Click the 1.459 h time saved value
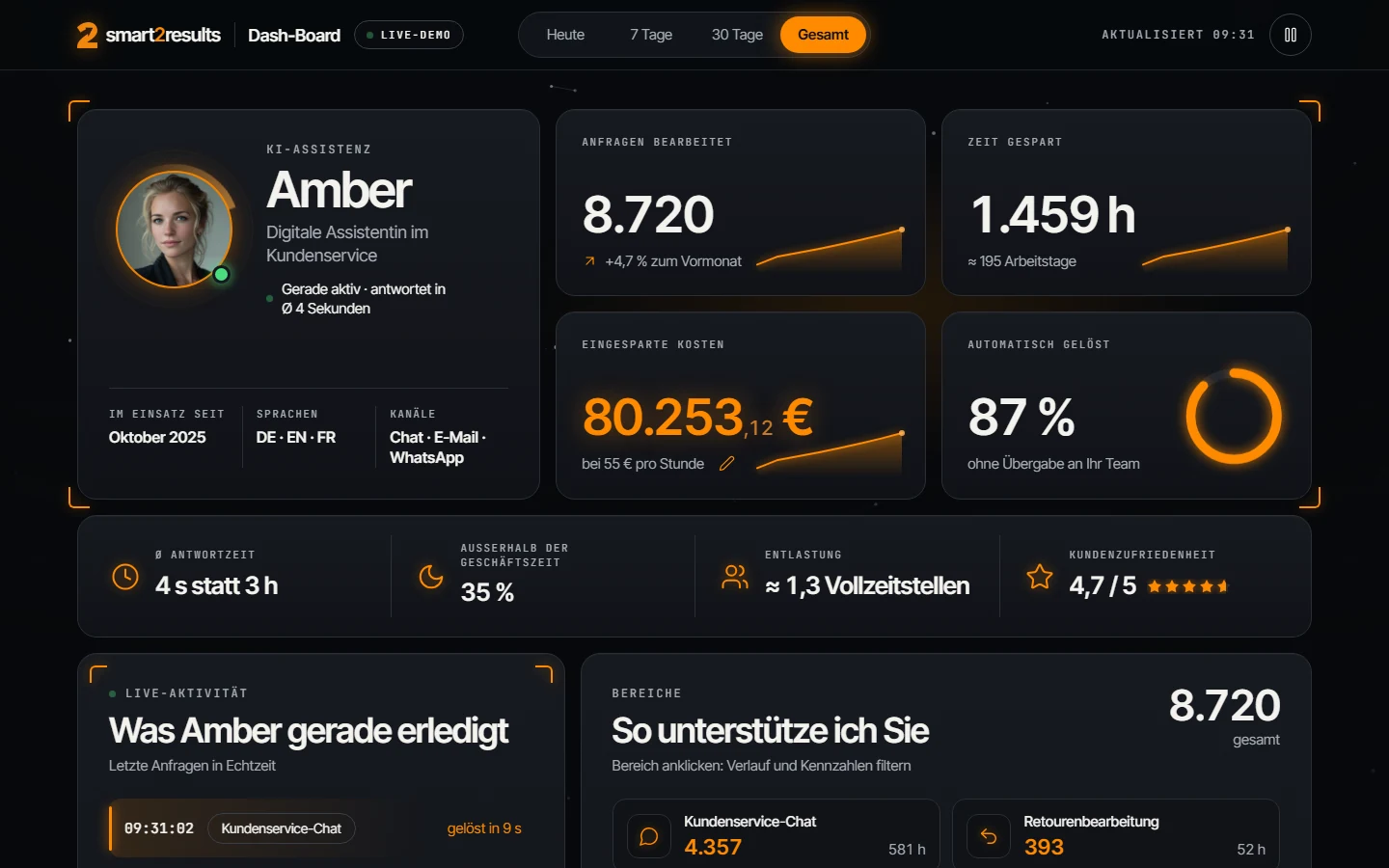 [x=1052, y=214]
